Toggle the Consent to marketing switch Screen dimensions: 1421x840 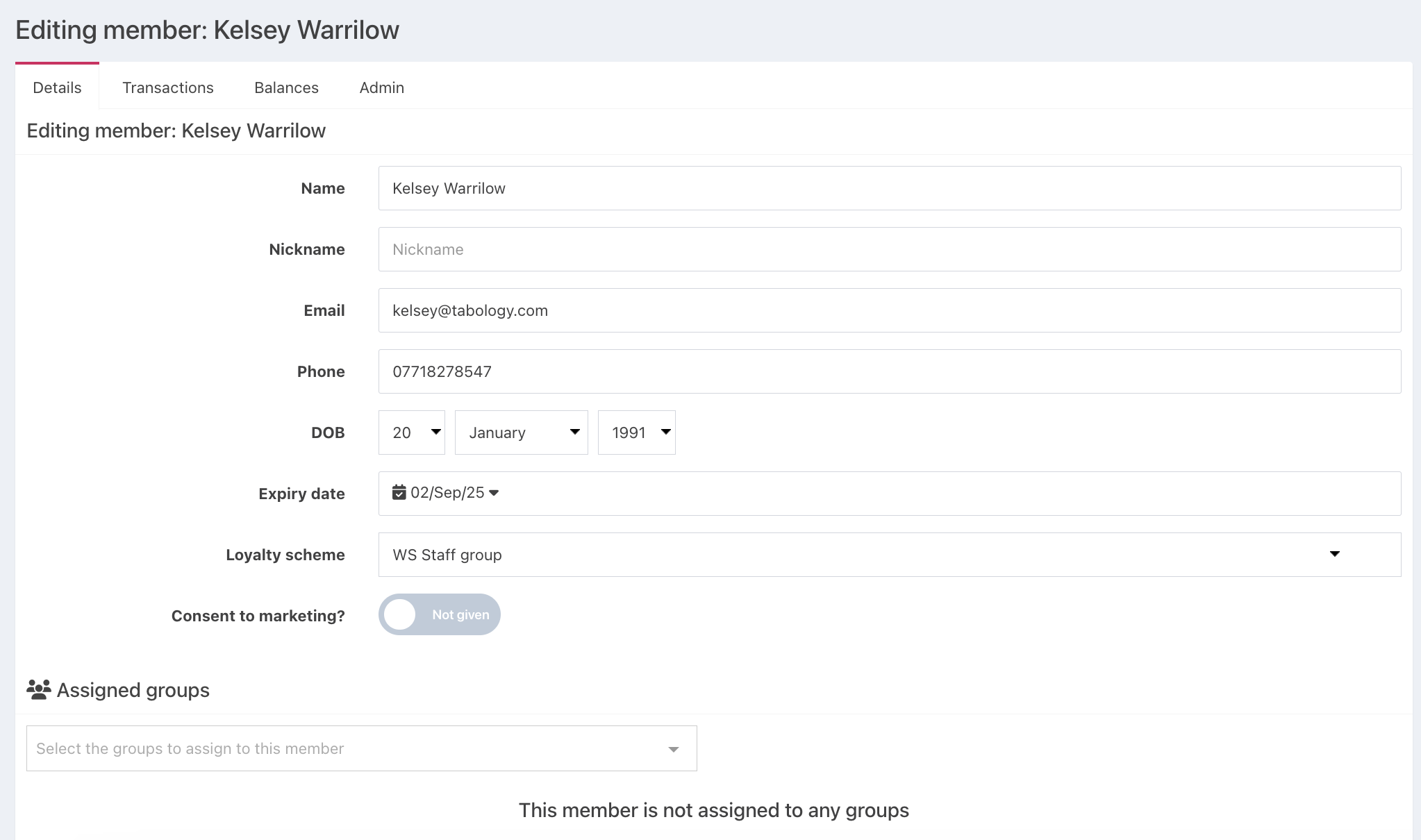click(x=440, y=614)
